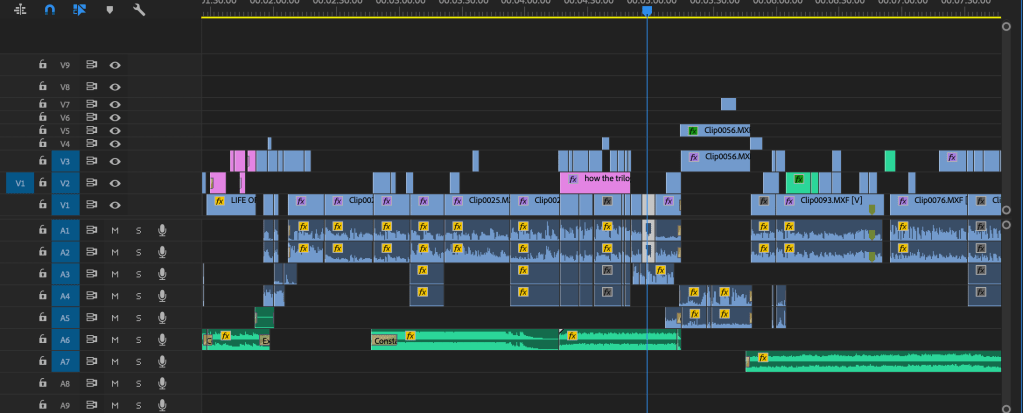Click the blue playhead marker on ruler

[x=647, y=10]
